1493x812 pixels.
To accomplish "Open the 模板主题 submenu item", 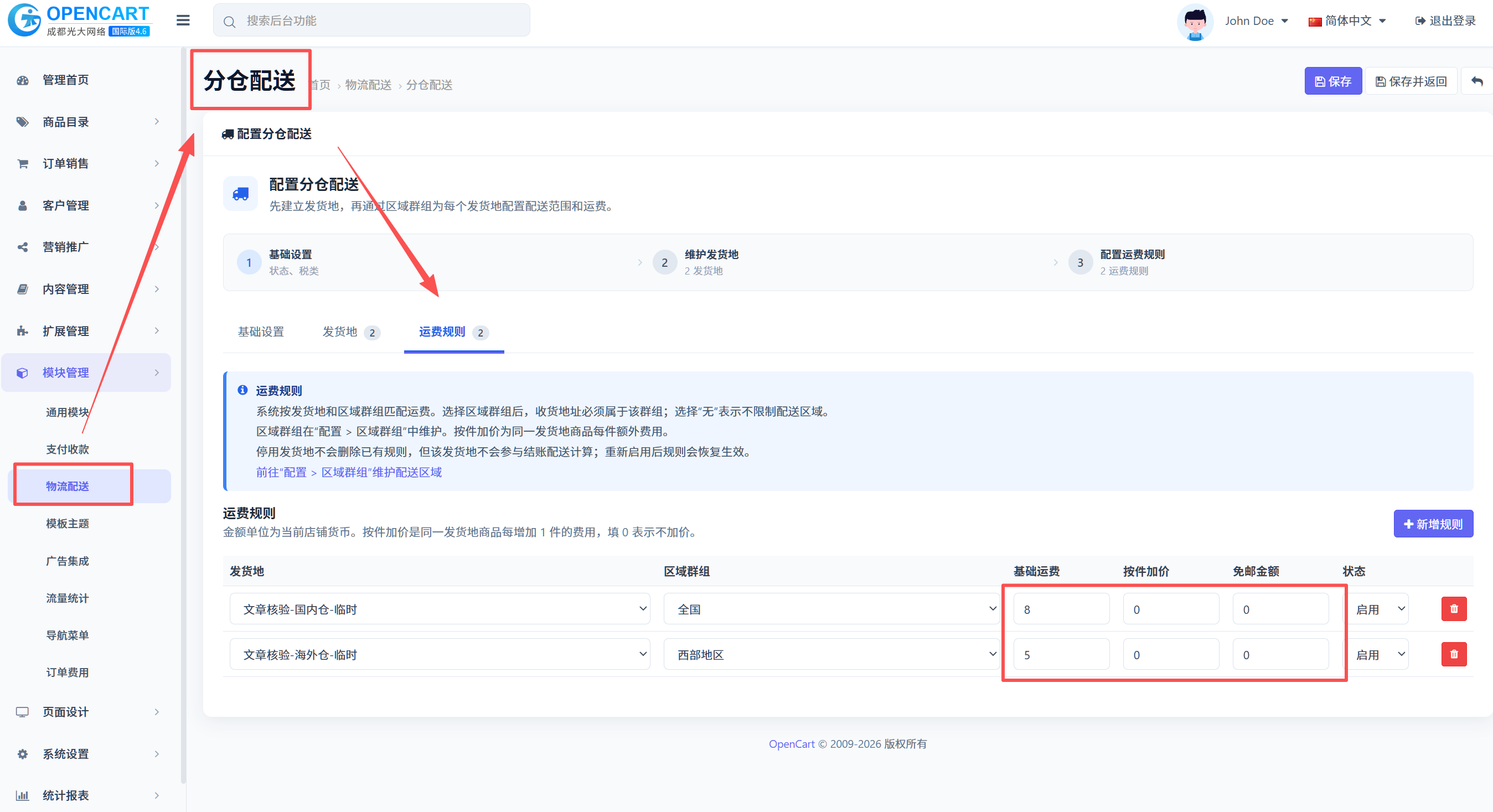I will click(x=67, y=524).
